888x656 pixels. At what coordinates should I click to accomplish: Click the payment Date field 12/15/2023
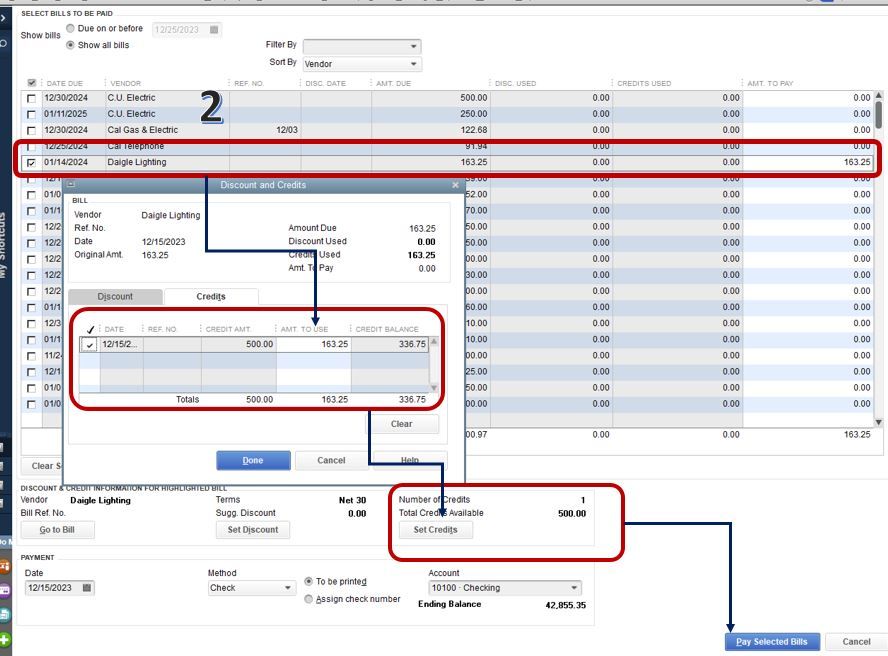(54, 587)
